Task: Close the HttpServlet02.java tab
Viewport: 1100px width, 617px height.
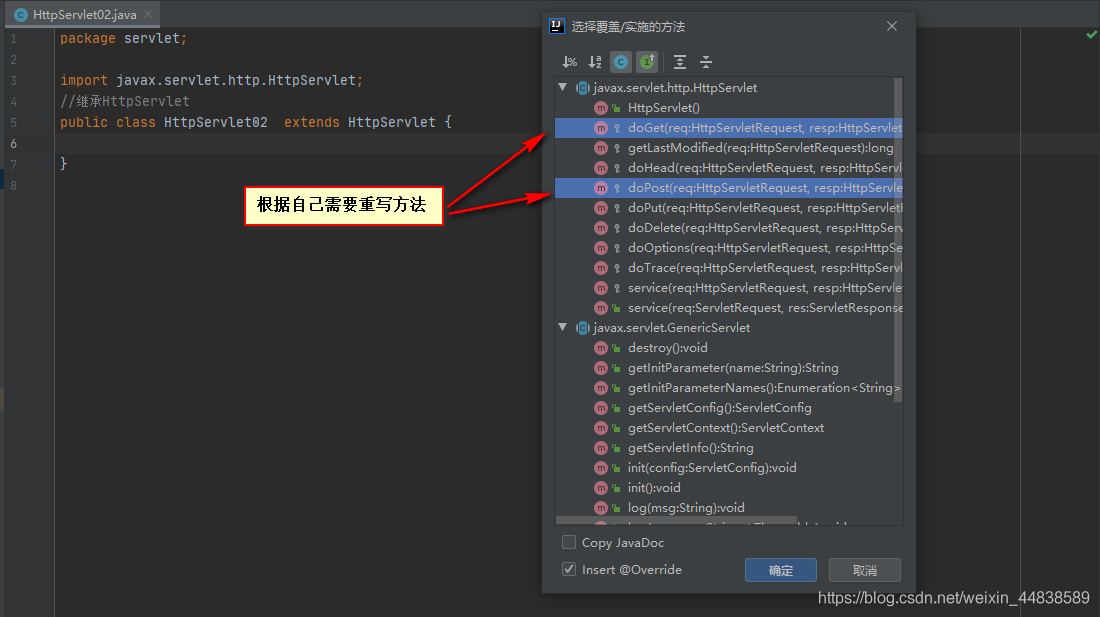Action: coord(148,14)
